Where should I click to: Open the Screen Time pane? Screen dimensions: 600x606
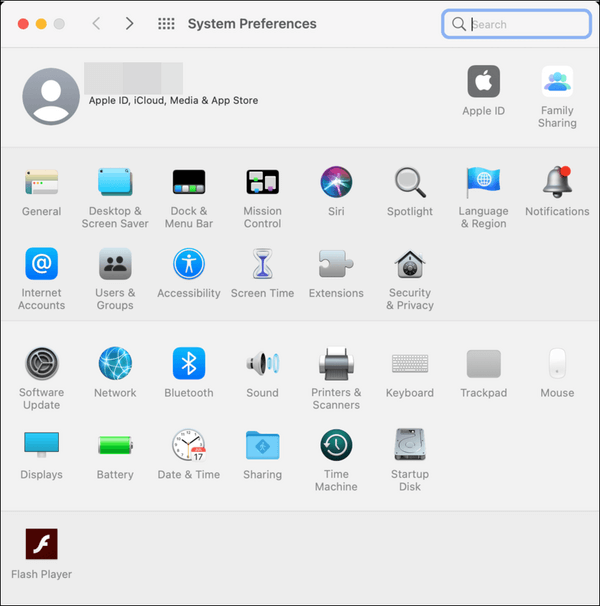click(262, 265)
